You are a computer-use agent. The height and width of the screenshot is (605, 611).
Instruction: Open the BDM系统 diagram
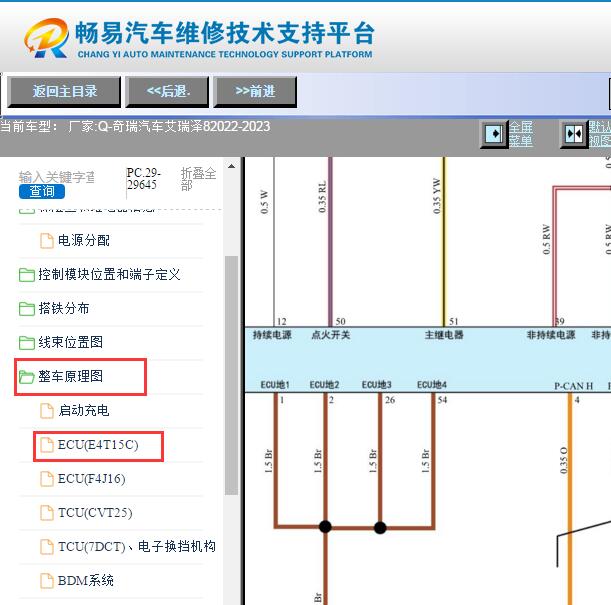[86, 580]
